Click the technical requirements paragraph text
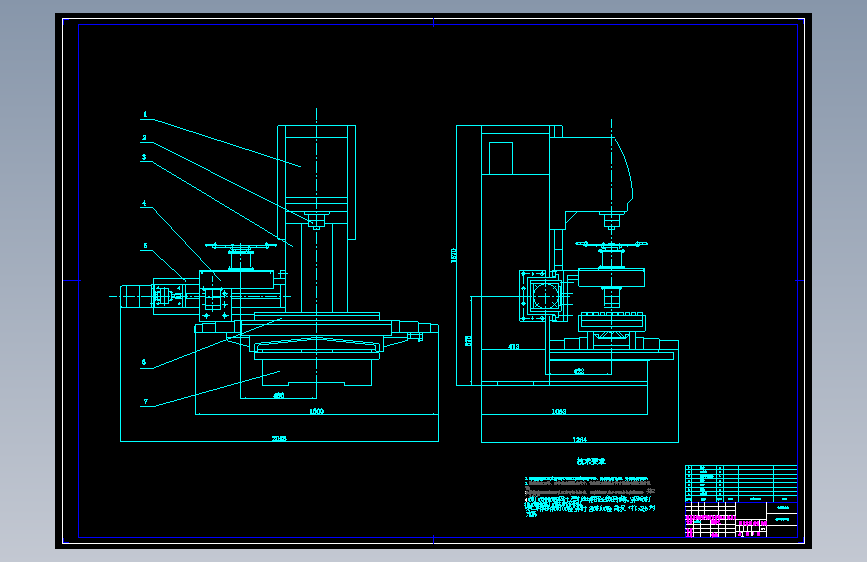This screenshot has height=562, width=867. click(x=590, y=496)
